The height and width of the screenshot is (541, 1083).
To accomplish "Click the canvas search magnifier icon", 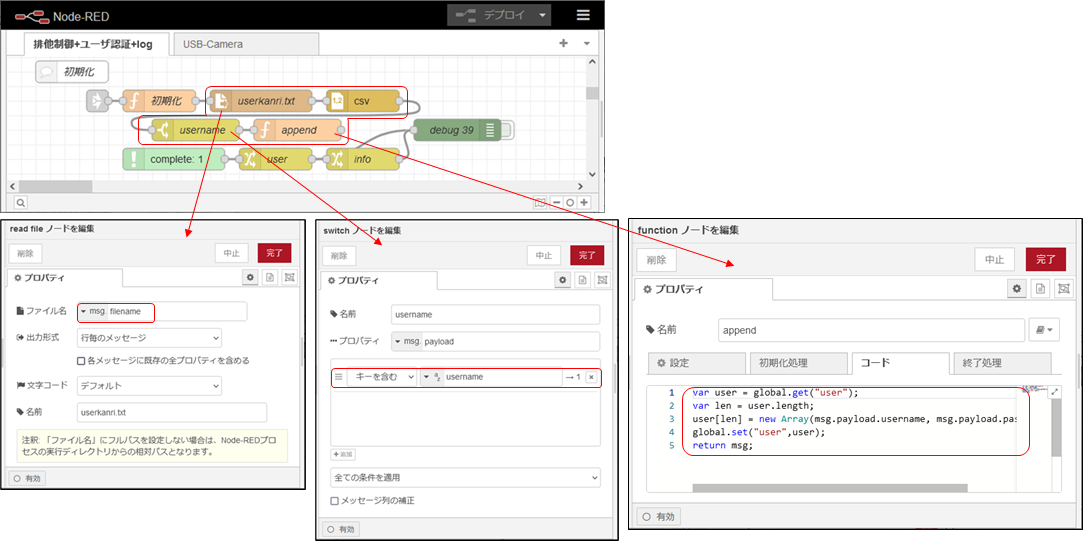I will 20,202.
